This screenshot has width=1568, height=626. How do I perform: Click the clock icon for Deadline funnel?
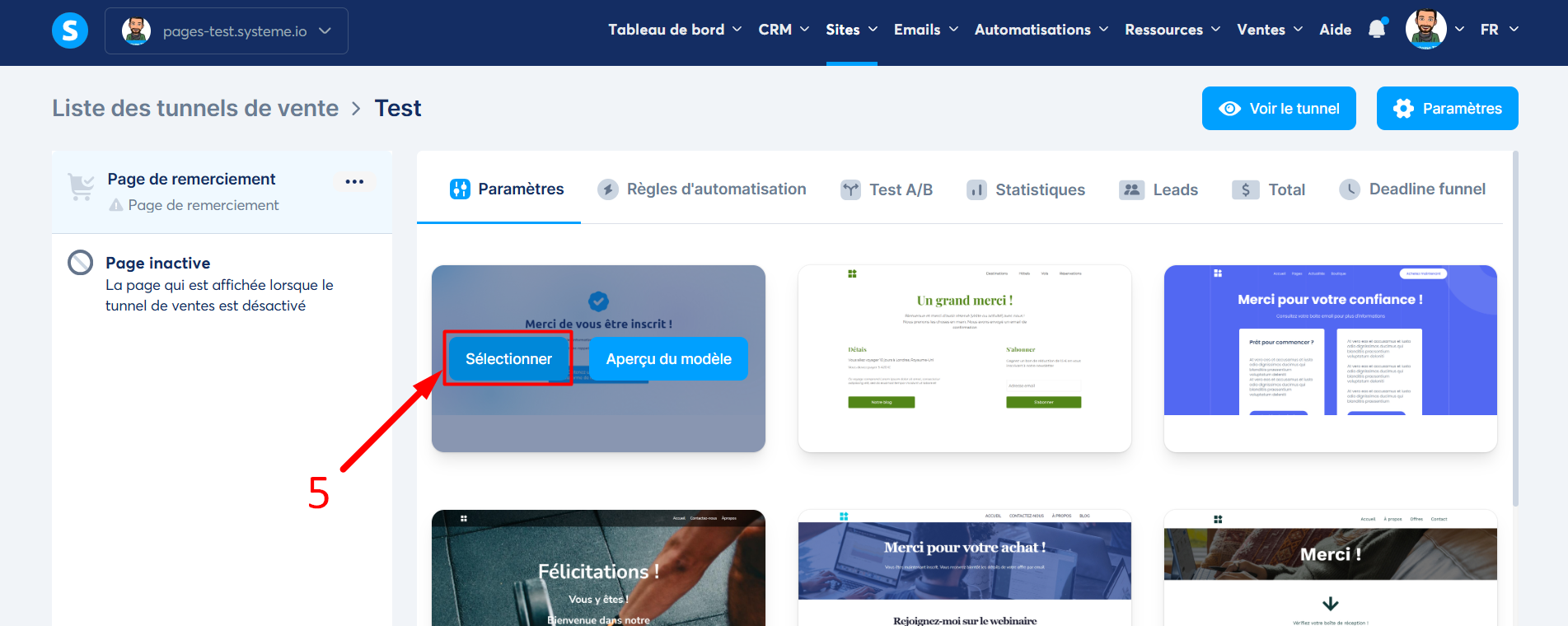tap(1350, 189)
